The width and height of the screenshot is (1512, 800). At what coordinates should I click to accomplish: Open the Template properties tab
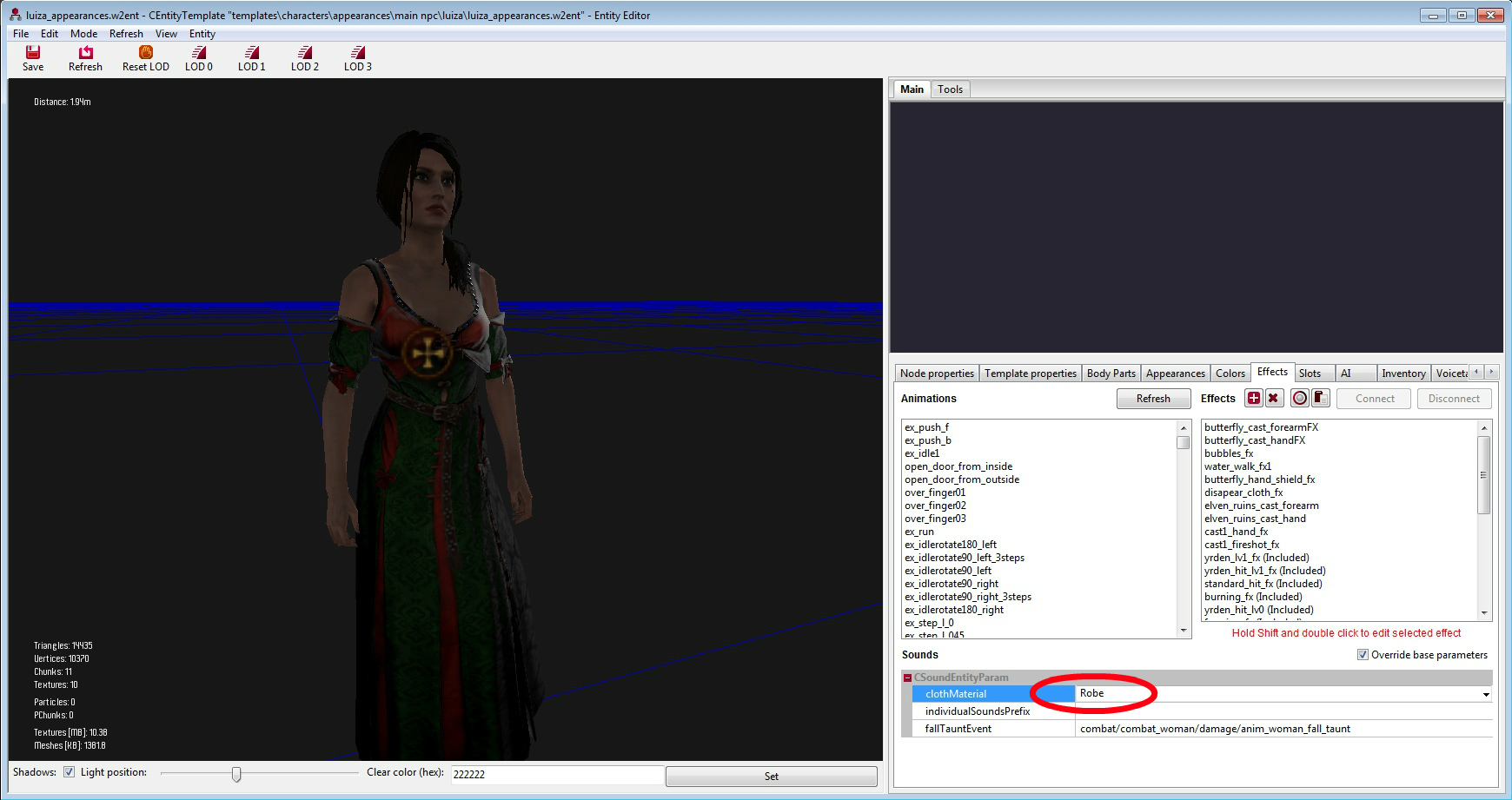(1030, 374)
